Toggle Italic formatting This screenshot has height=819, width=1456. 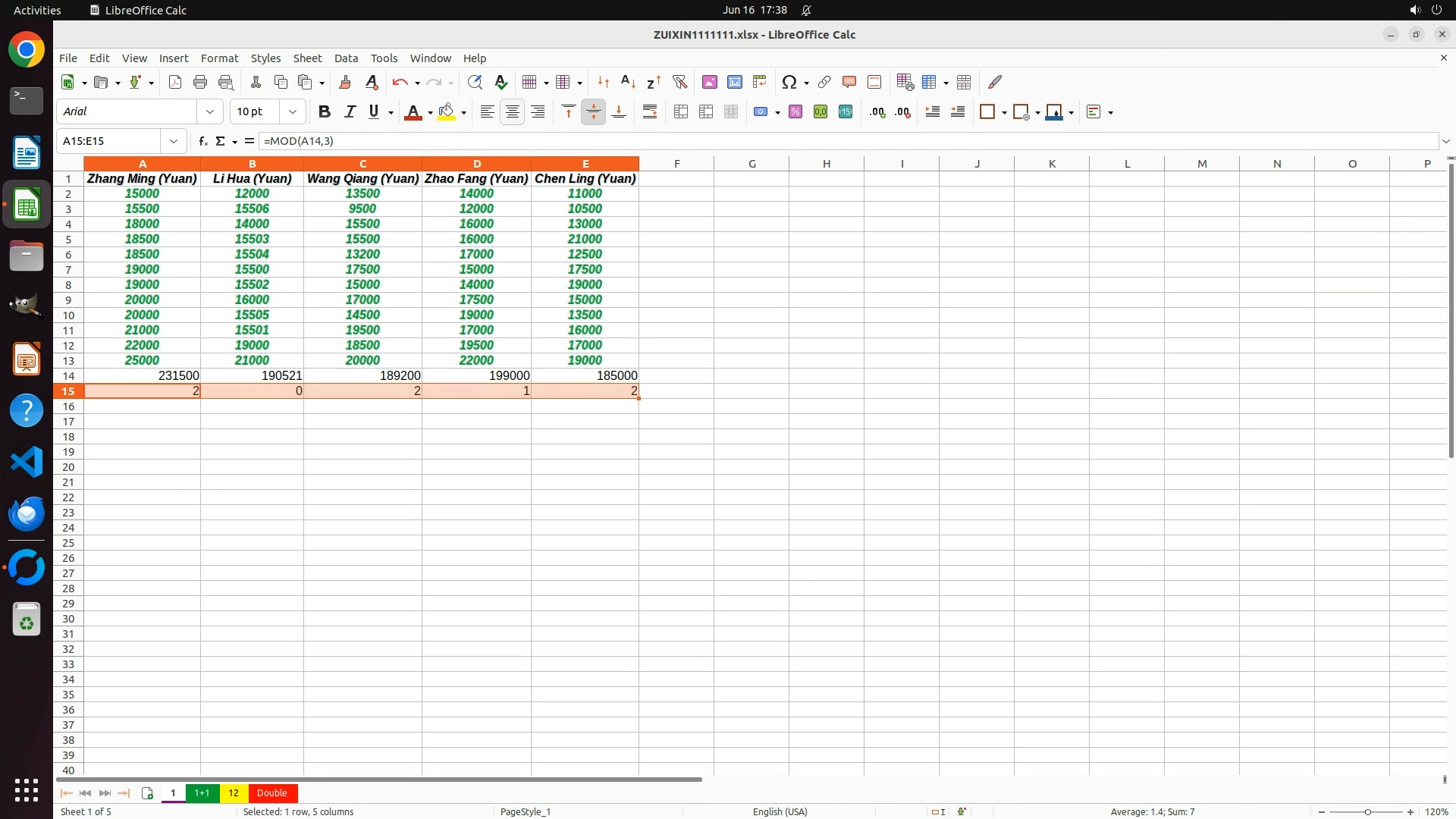pyautogui.click(x=350, y=112)
